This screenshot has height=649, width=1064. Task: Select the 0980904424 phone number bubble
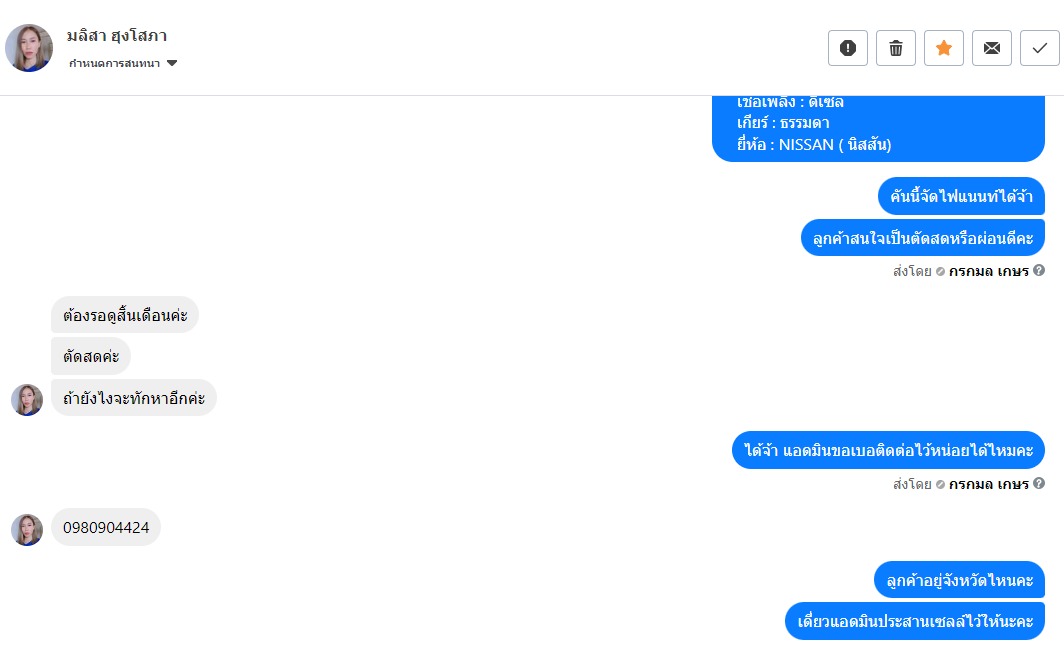point(106,527)
